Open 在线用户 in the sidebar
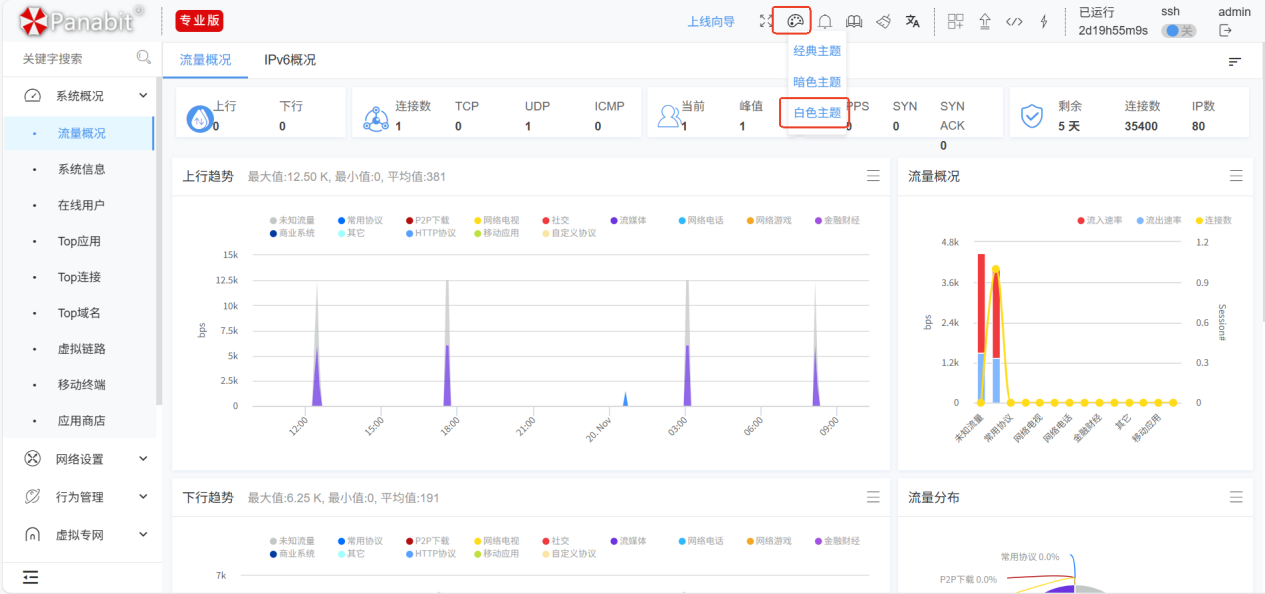Image resolution: width=1265 pixels, height=594 pixels. (81, 205)
